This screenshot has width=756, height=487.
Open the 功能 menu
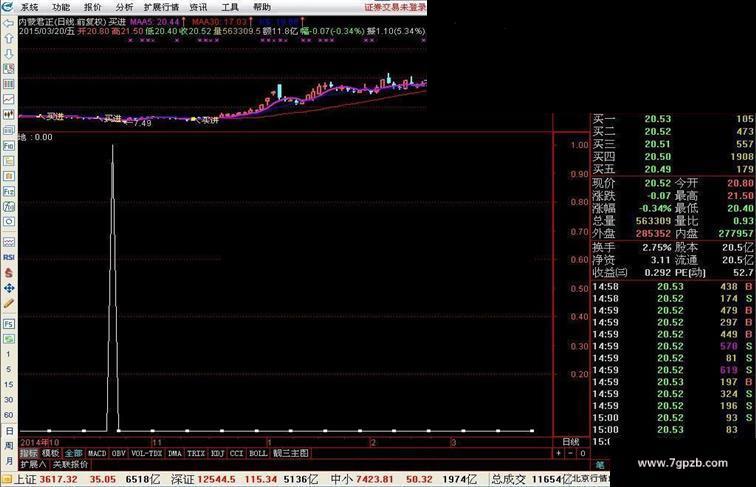(x=61, y=7)
